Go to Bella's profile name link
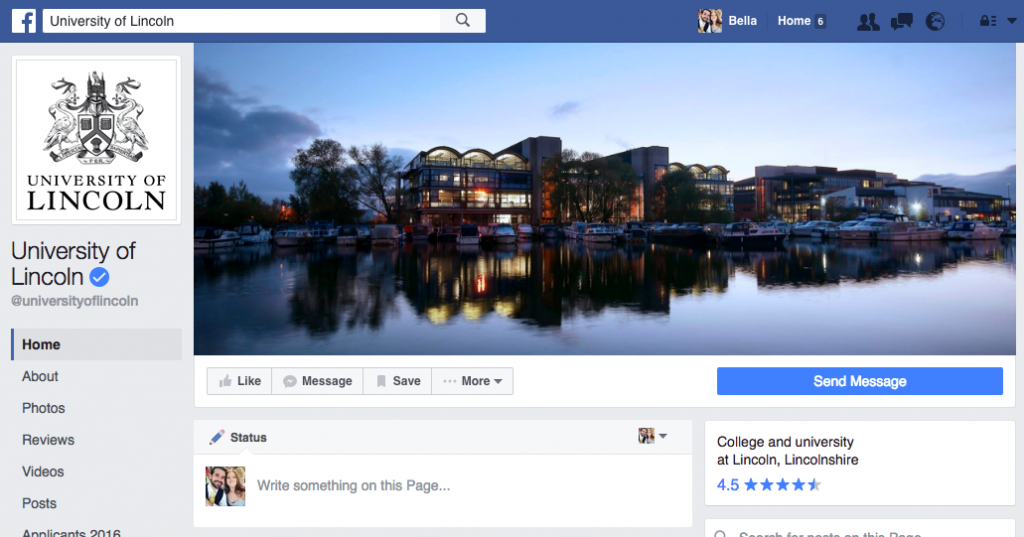The image size is (1024, 537). pyautogui.click(x=743, y=21)
